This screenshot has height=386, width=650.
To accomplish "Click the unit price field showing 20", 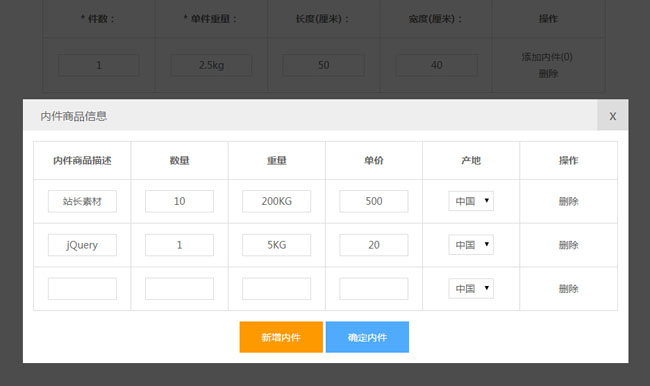I will click(374, 245).
